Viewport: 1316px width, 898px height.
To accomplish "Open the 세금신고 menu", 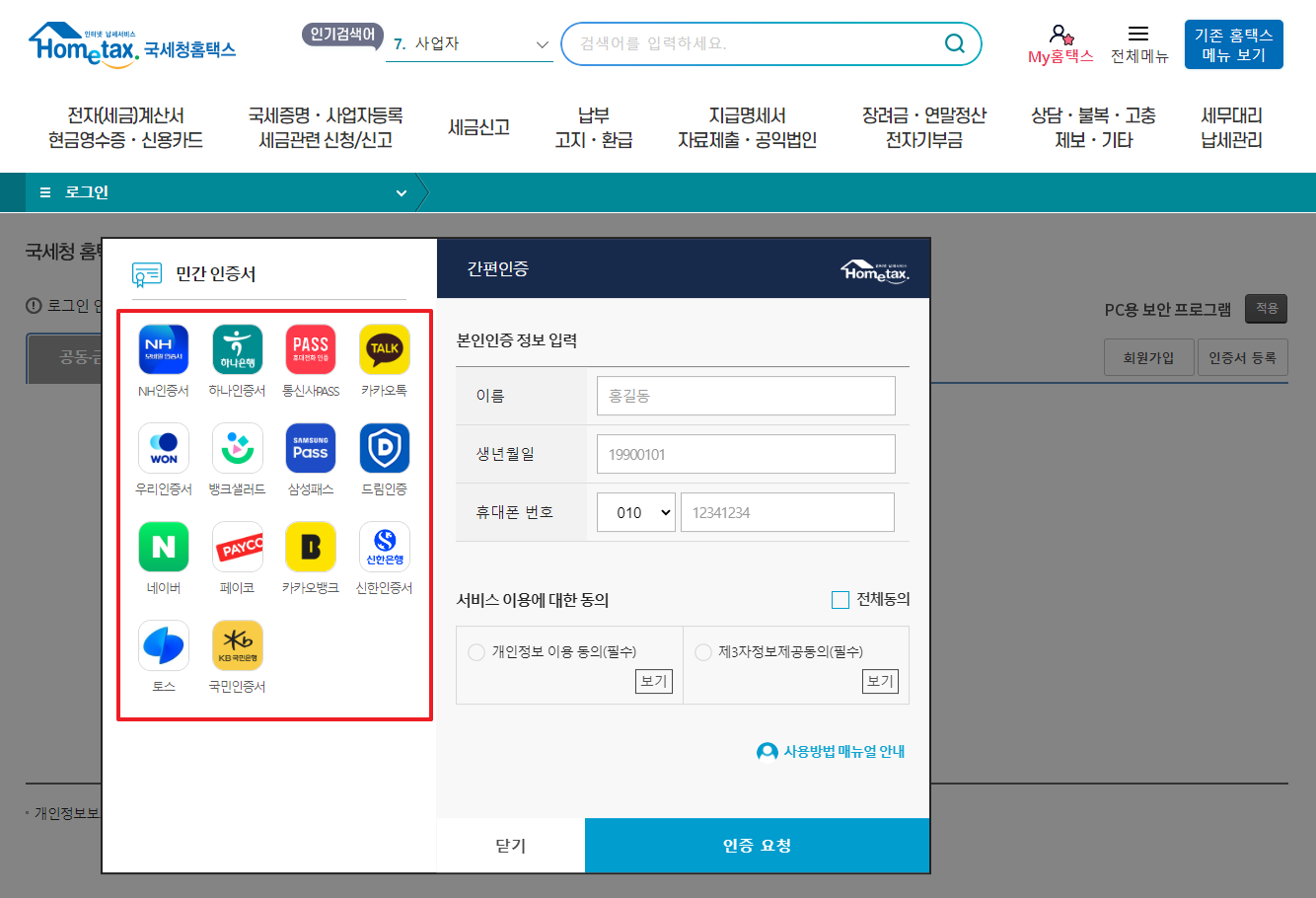I will click(x=478, y=128).
